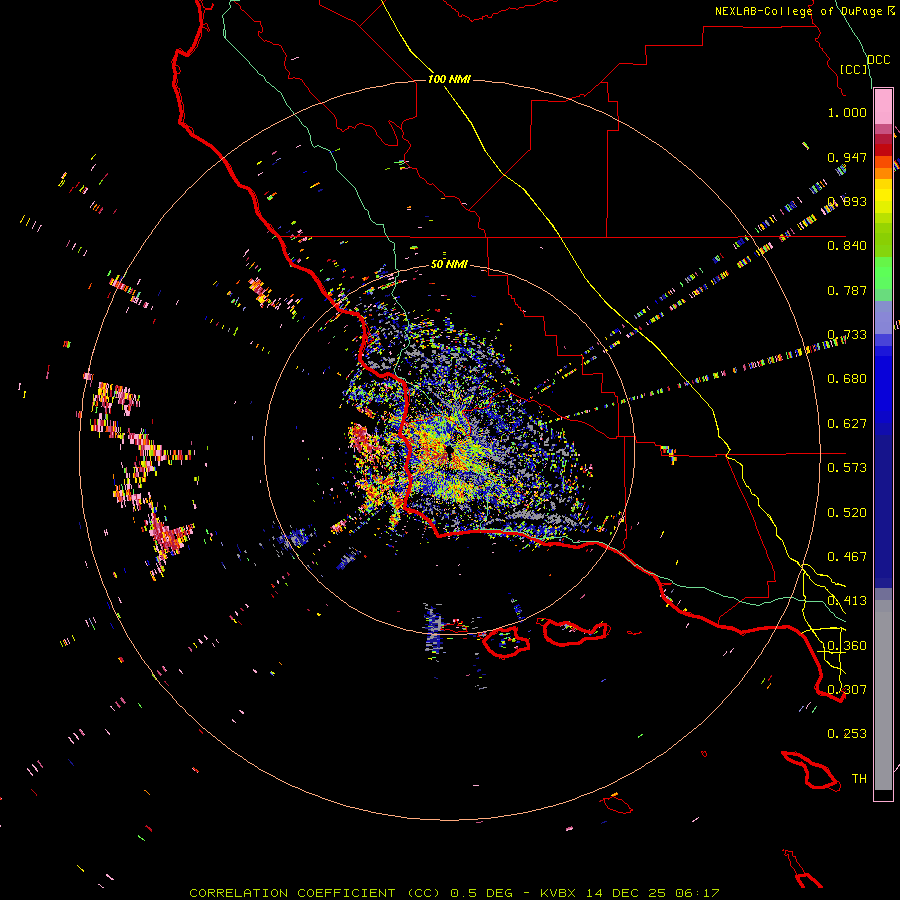Click the 0.893 color scale value
Screen dimensions: 900x900
[847, 201]
